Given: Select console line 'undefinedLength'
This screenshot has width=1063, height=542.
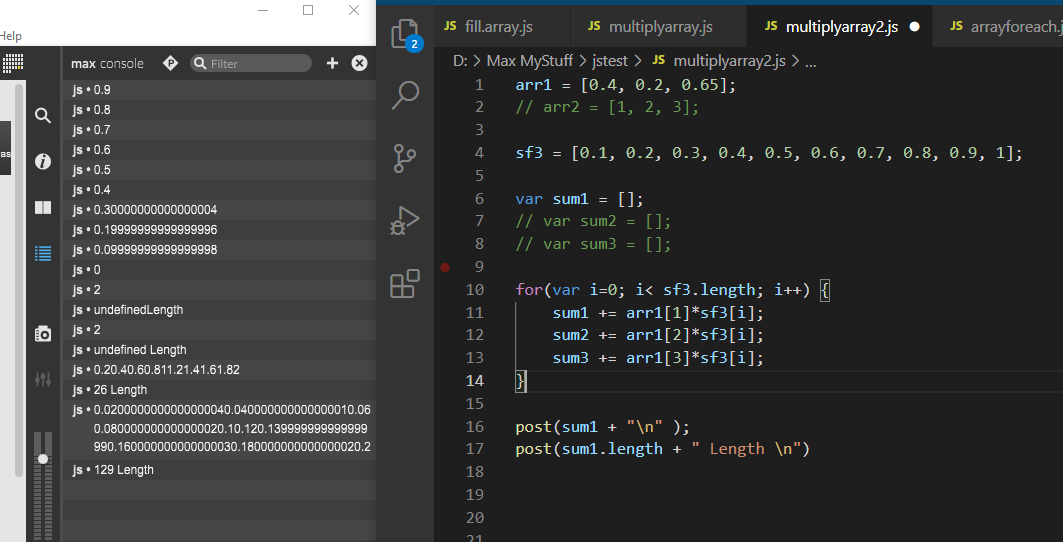Looking at the screenshot, I should pyautogui.click(x=219, y=309).
